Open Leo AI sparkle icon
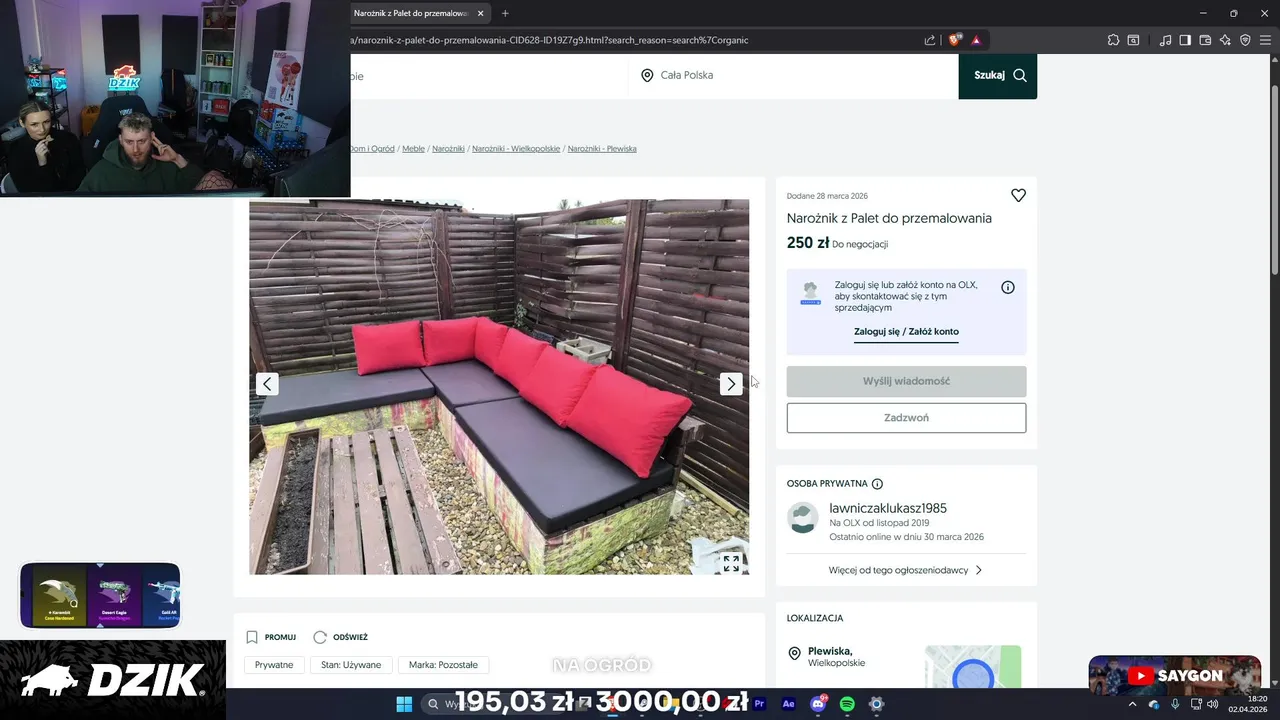 pos(1225,40)
